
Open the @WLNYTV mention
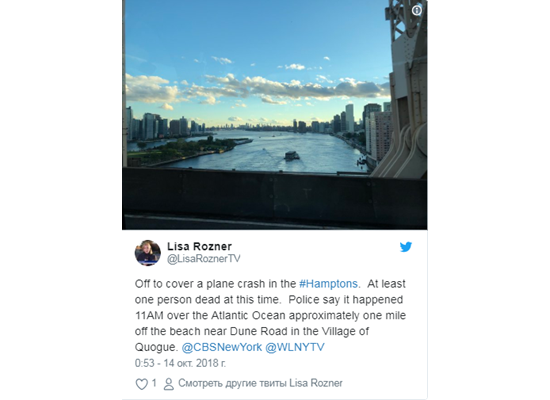coord(295,347)
